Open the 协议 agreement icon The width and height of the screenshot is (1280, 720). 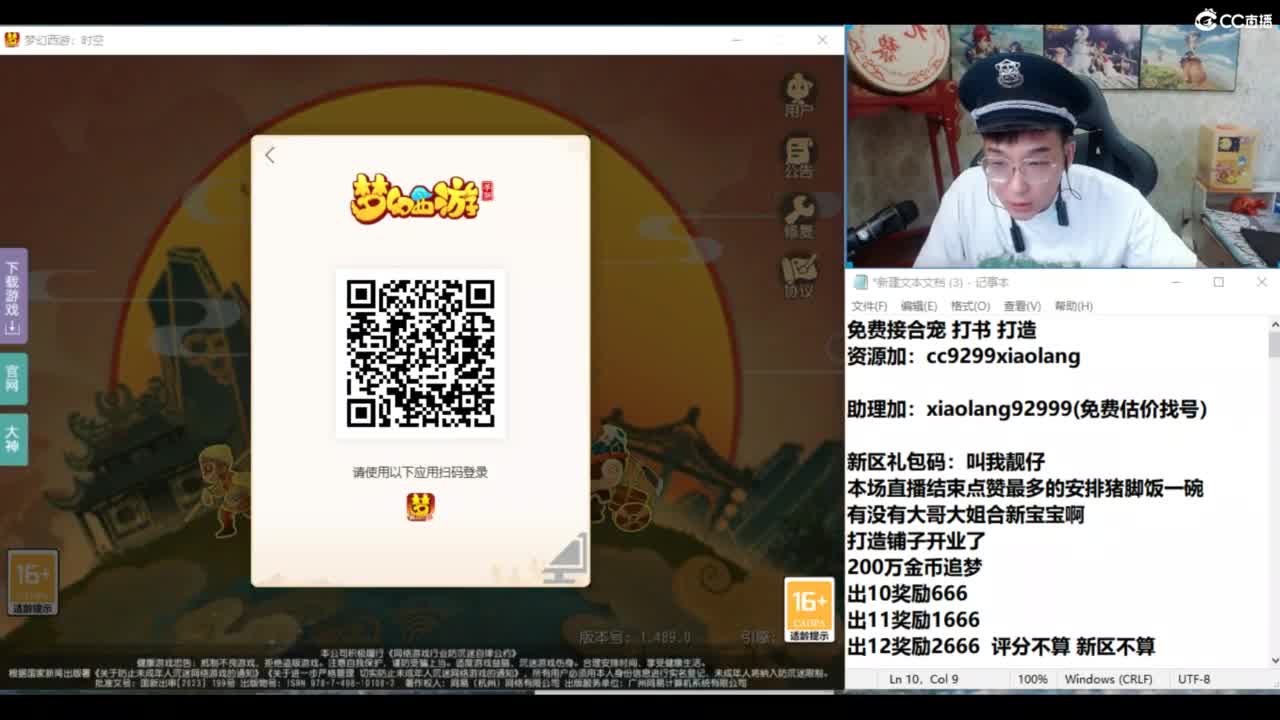click(799, 276)
